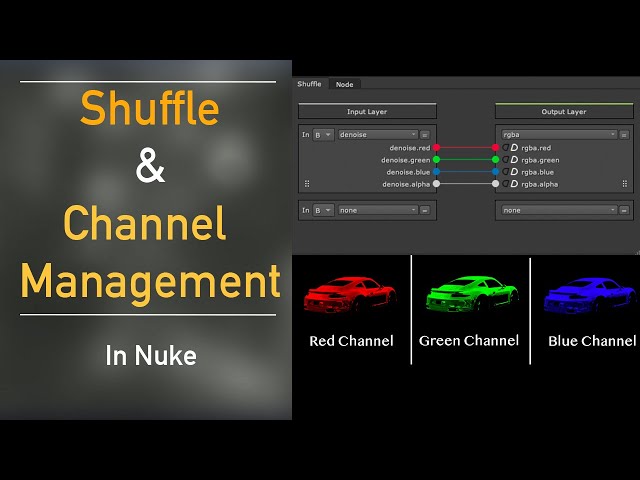Click the Output Layer header button
The width and height of the screenshot is (640, 480).
564,111
